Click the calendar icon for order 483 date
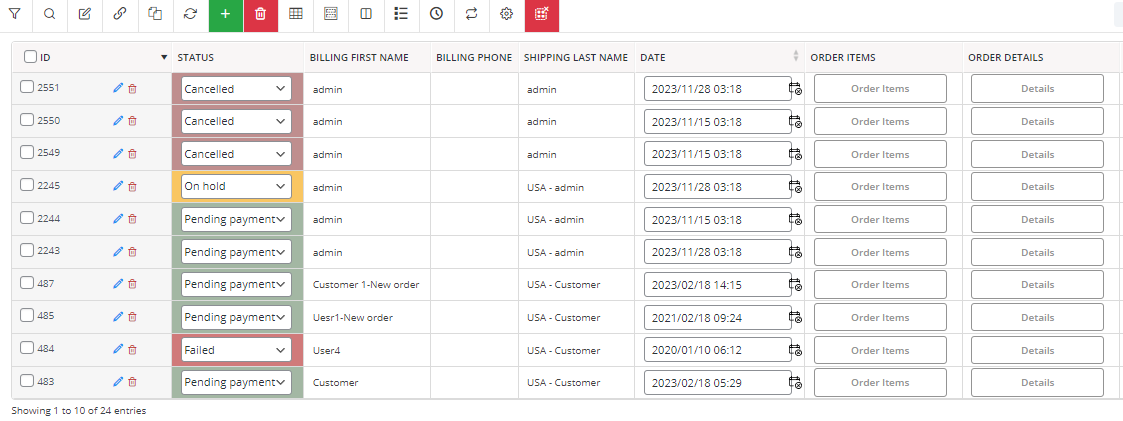The width and height of the screenshot is (1123, 421). [795, 382]
